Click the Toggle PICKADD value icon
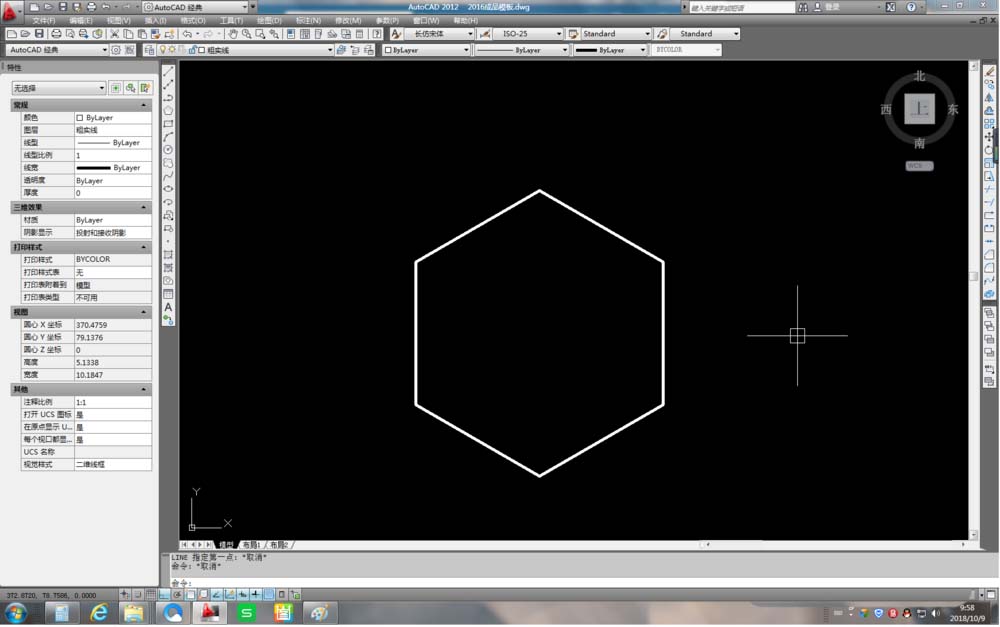 pyautogui.click(x=116, y=88)
